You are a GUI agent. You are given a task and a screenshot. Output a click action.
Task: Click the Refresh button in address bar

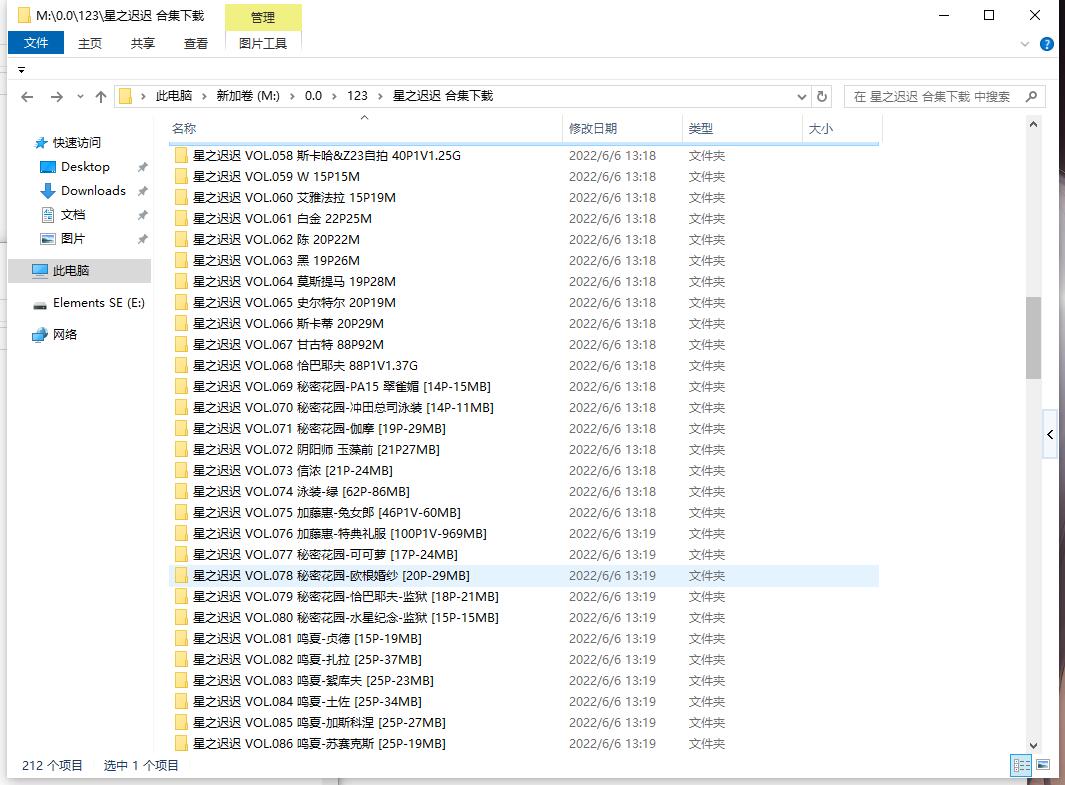click(x=822, y=96)
